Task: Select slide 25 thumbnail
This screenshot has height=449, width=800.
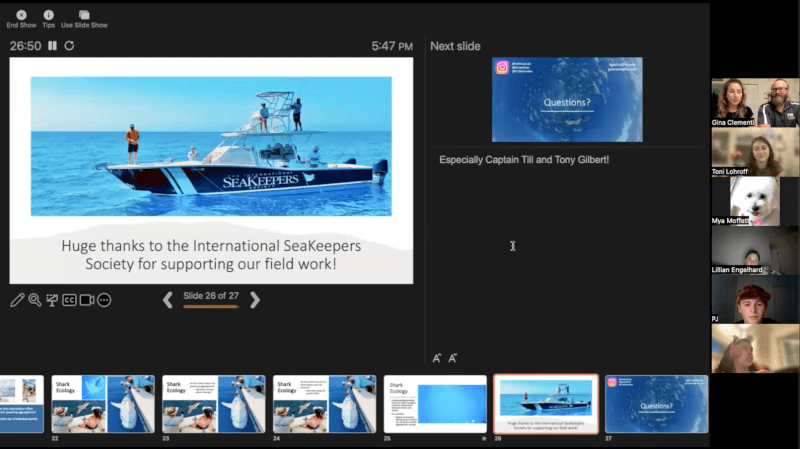Action: 435,404
